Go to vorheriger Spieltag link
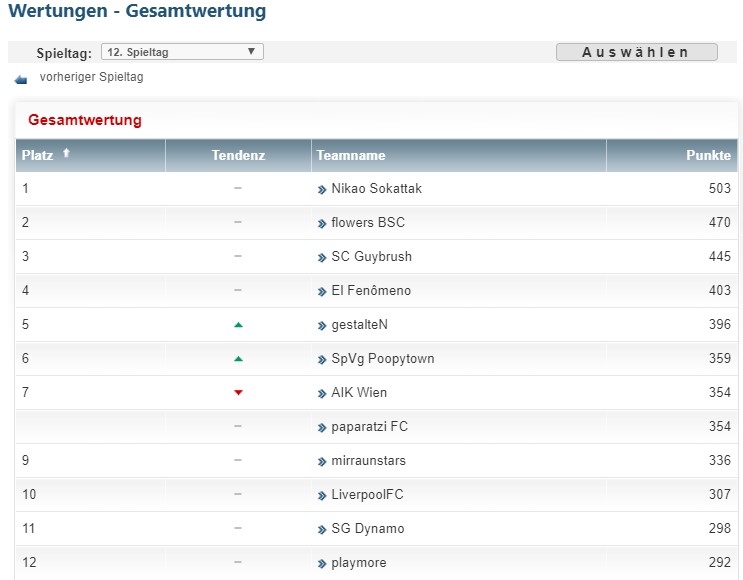The image size is (743, 580). point(91,77)
